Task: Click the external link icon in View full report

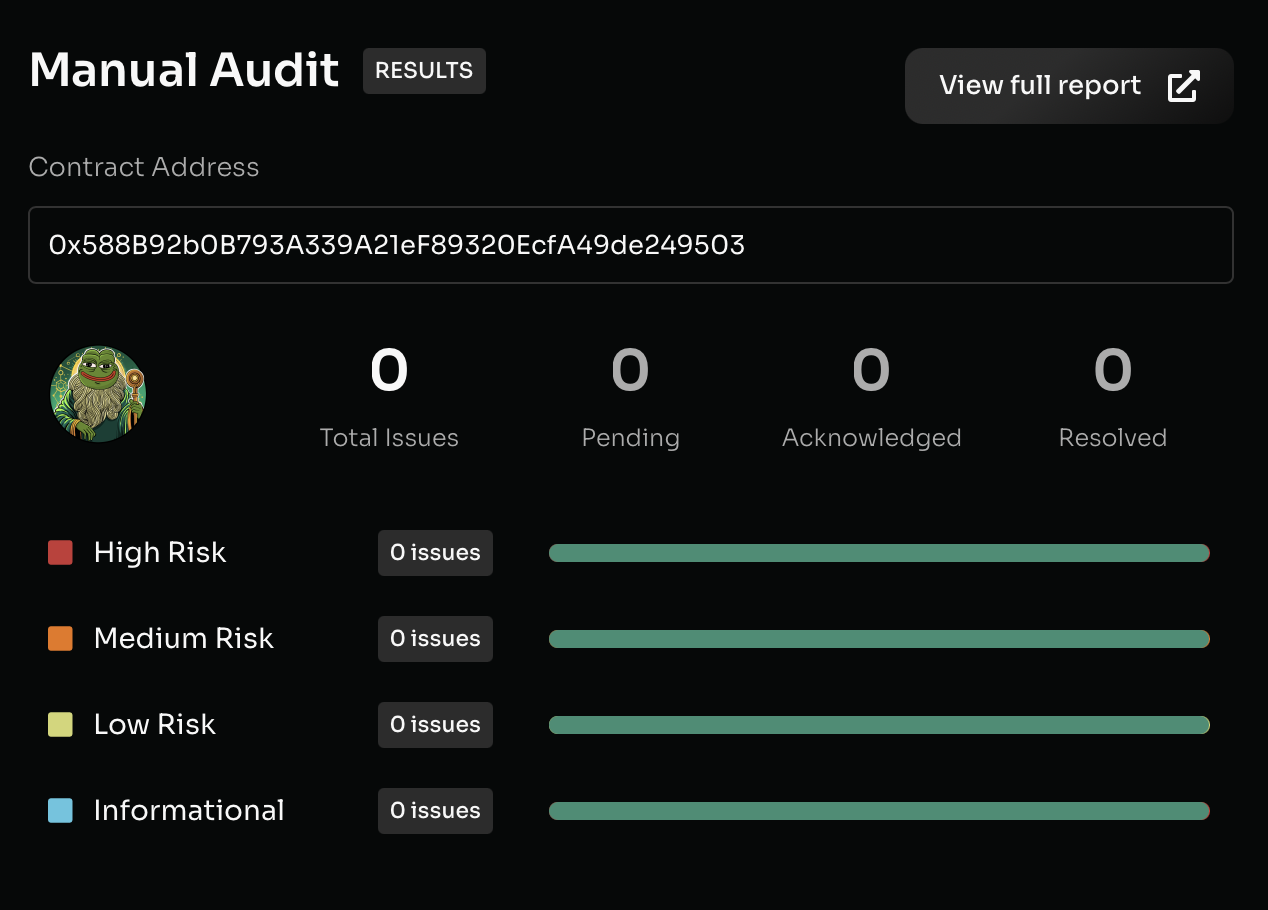Action: pyautogui.click(x=1183, y=86)
